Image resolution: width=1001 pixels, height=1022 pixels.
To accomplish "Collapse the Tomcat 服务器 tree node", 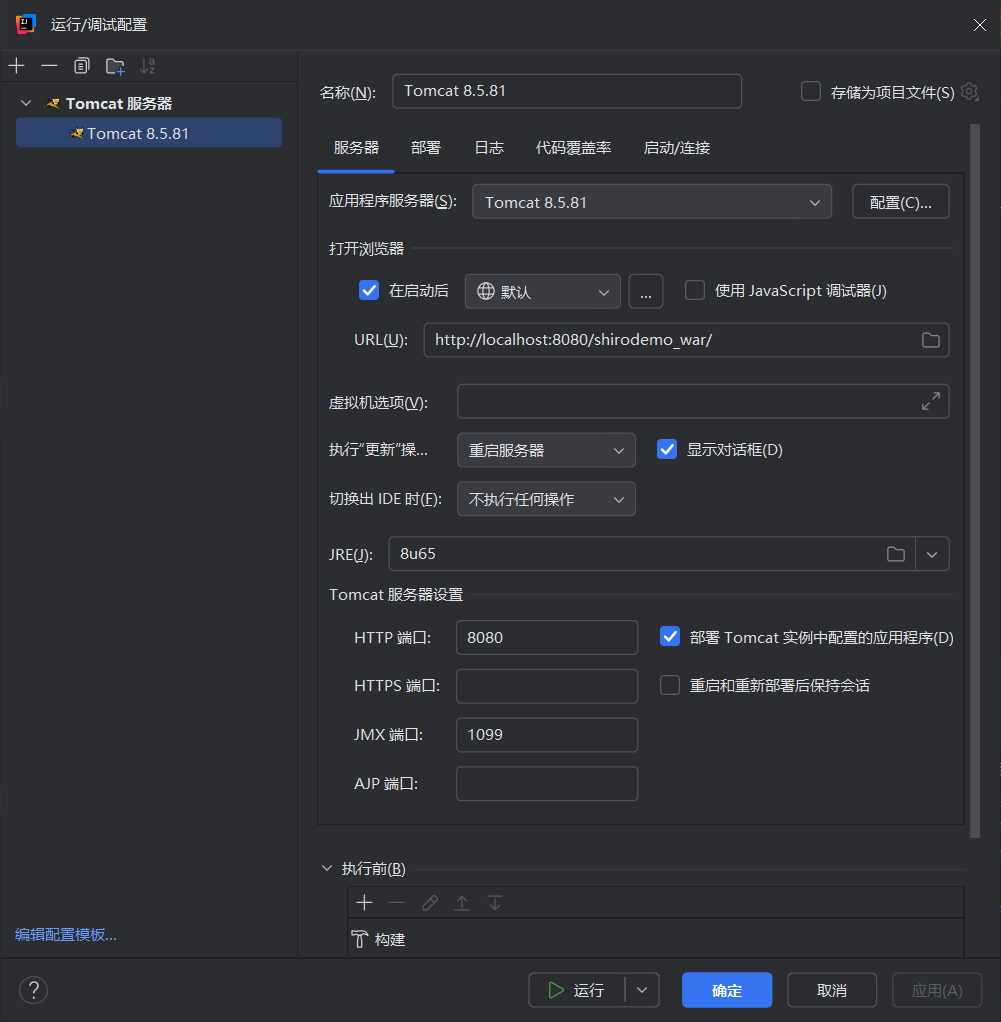I will (26, 103).
